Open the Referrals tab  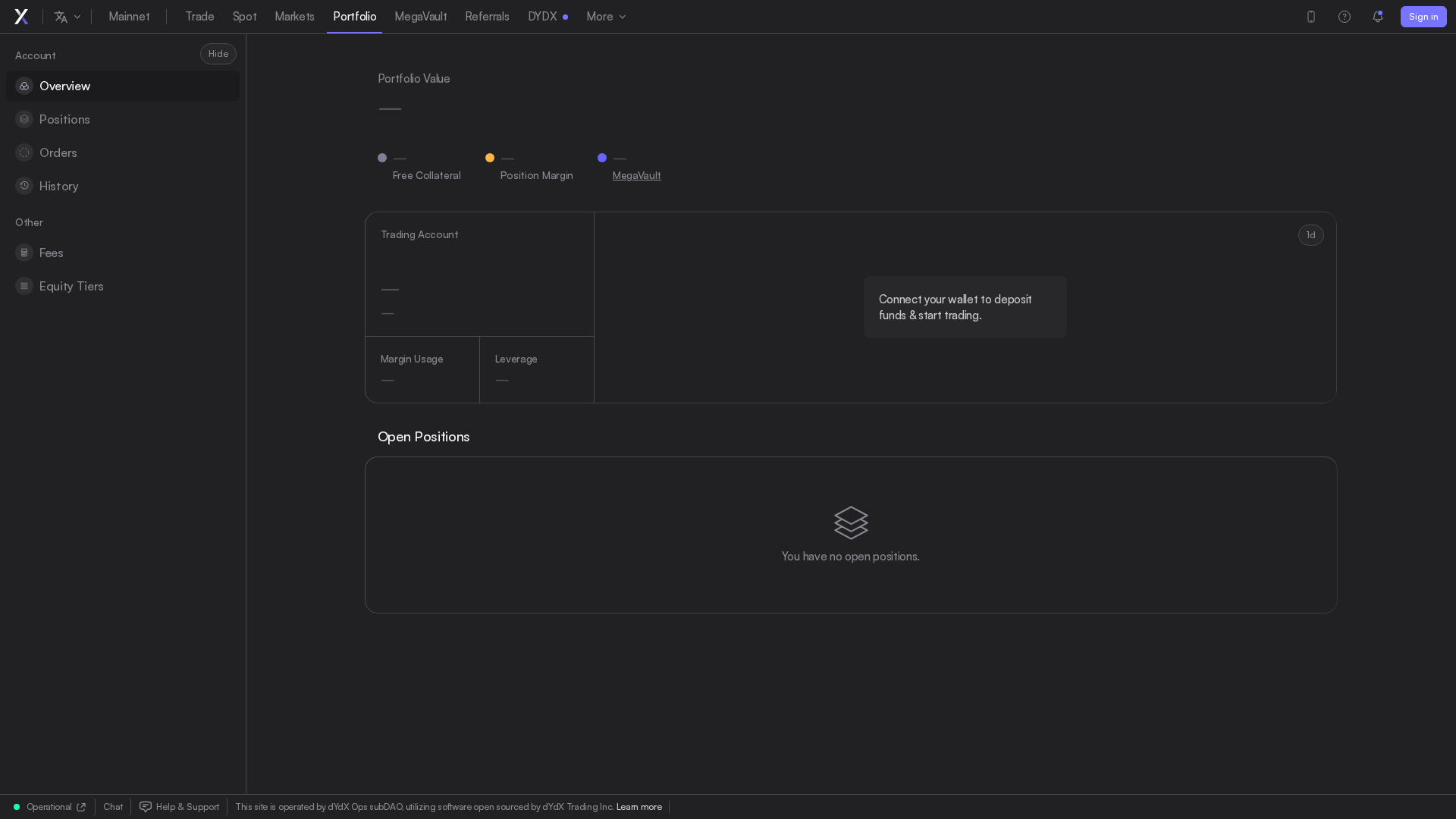(x=487, y=17)
